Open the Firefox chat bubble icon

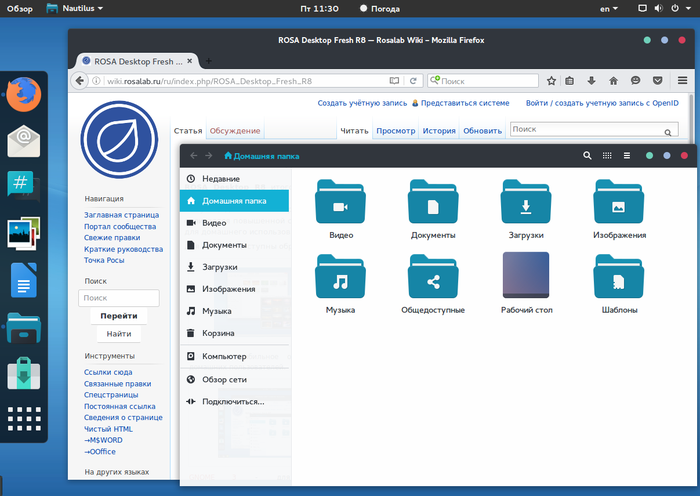[x=635, y=81]
